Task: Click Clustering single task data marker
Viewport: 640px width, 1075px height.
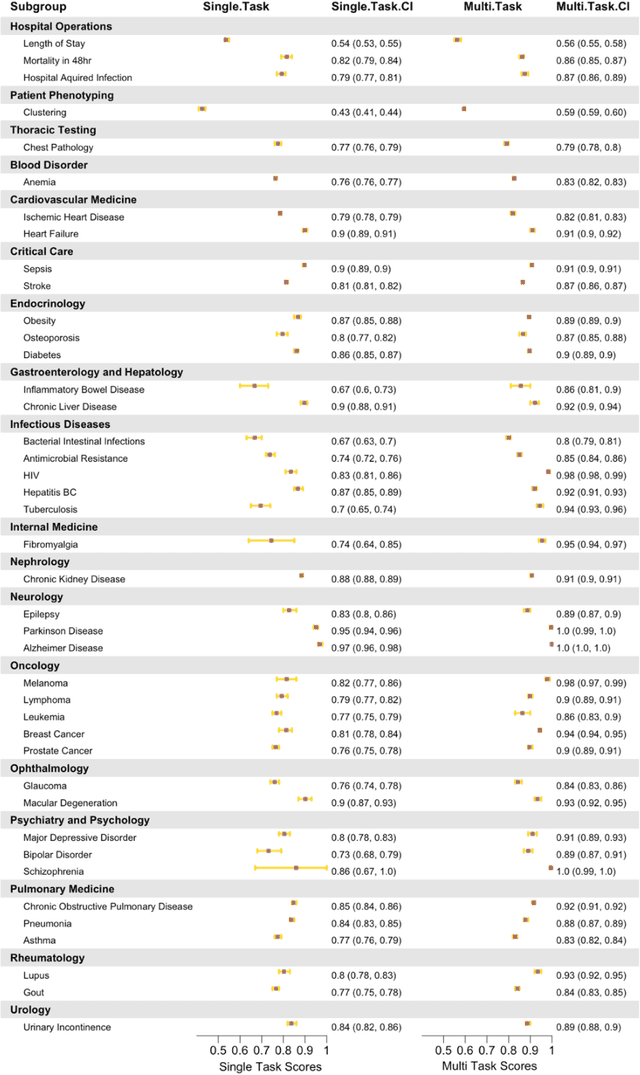Action: [202, 108]
